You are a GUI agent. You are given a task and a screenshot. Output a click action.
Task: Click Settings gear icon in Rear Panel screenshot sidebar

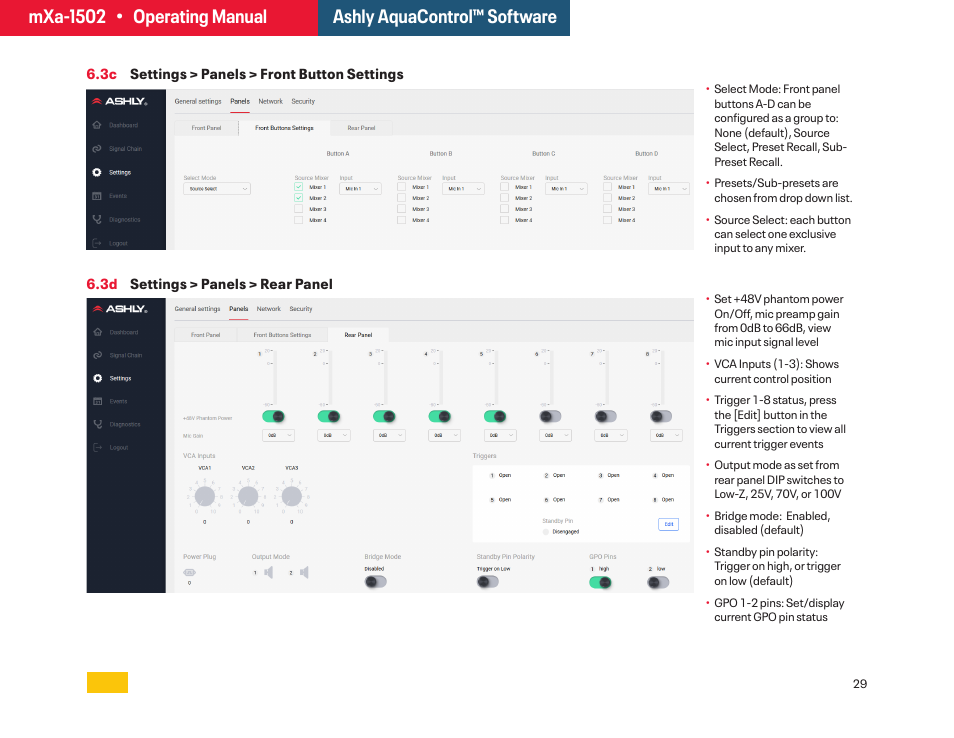point(97,378)
